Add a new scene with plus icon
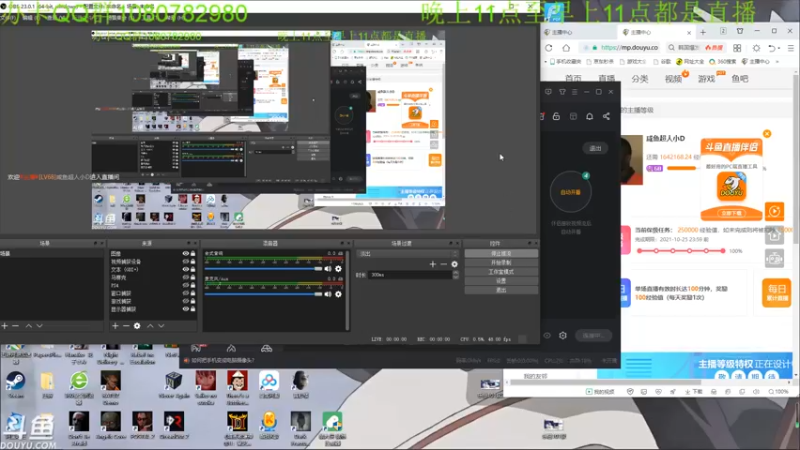 point(5,326)
